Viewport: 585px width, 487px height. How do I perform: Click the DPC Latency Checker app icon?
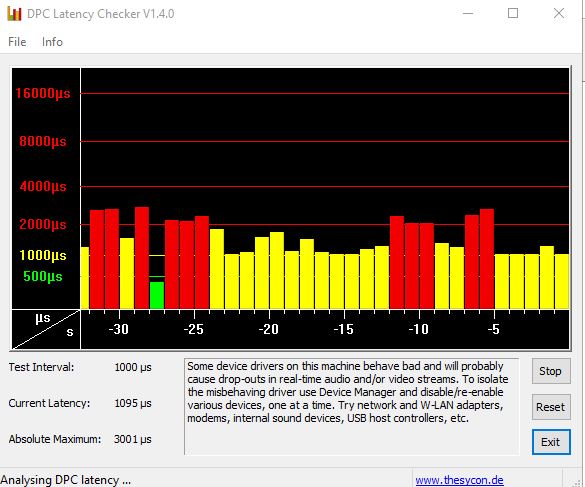(x=14, y=14)
